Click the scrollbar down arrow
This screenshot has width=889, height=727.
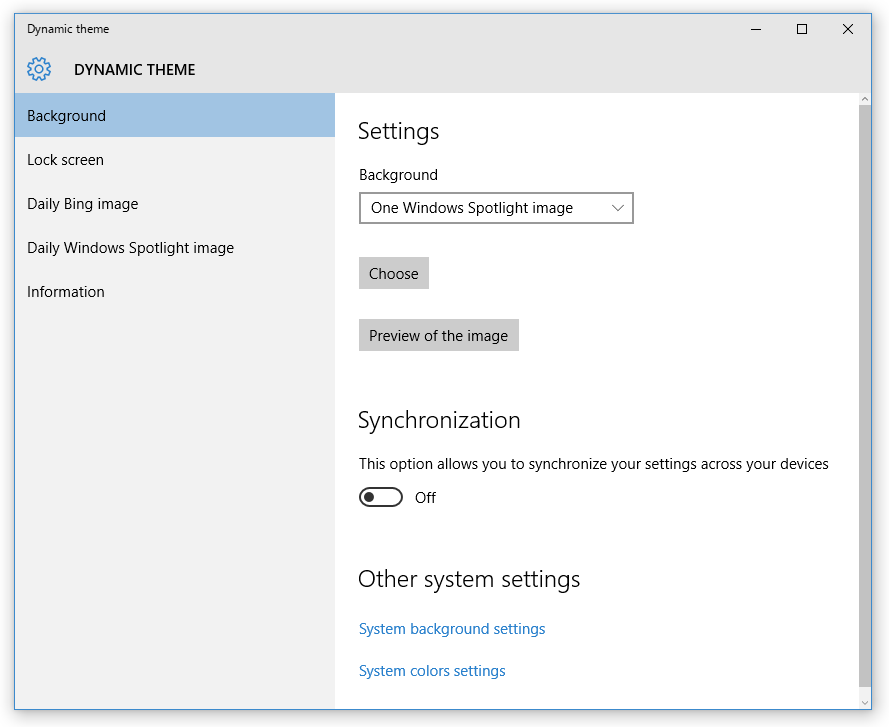(865, 703)
